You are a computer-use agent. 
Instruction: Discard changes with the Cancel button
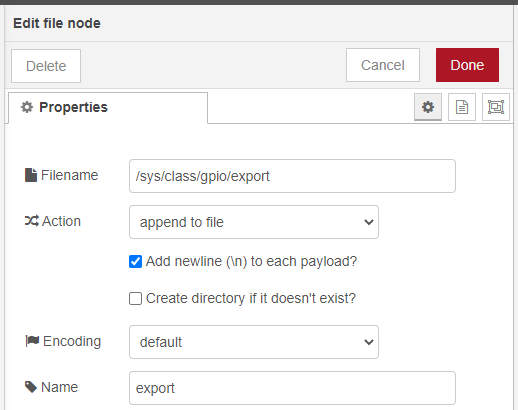coord(383,65)
